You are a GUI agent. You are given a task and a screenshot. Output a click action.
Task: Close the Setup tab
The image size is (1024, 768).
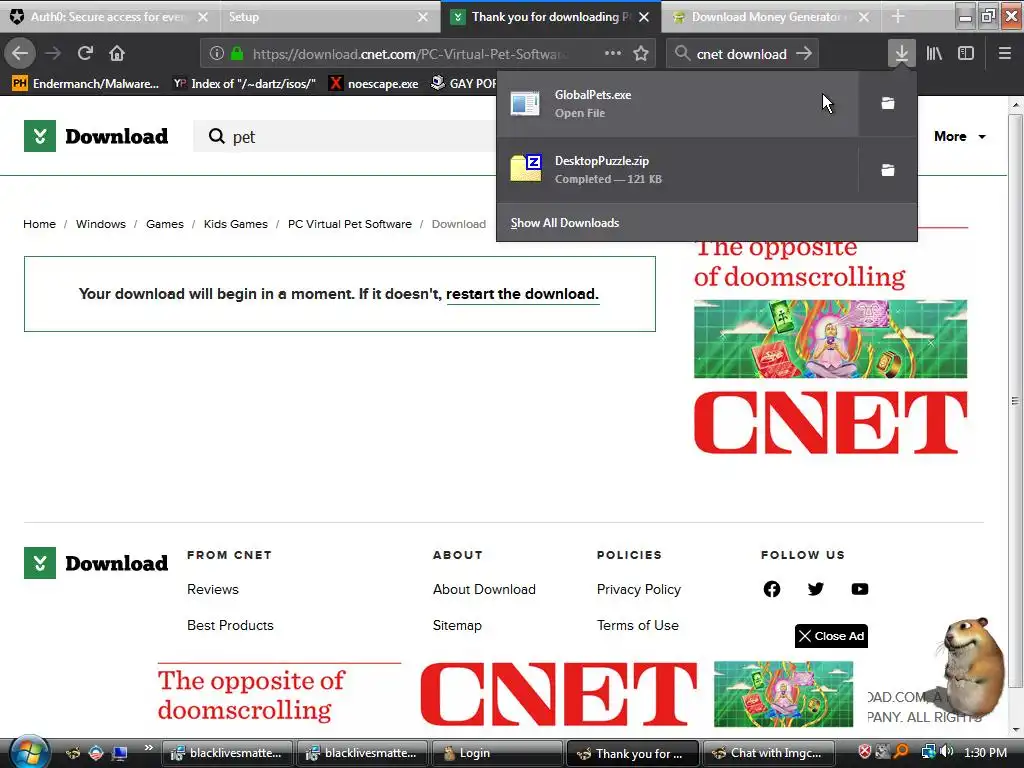click(423, 17)
